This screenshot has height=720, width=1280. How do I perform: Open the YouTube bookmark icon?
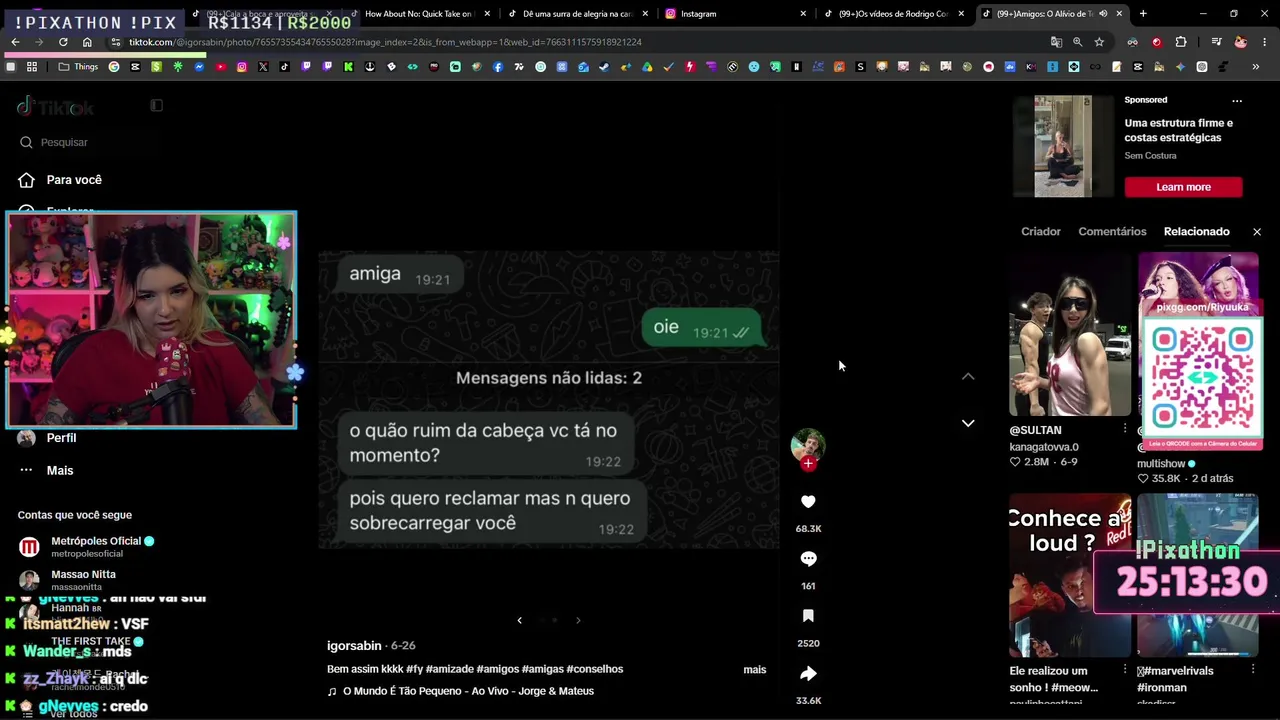pos(220,67)
